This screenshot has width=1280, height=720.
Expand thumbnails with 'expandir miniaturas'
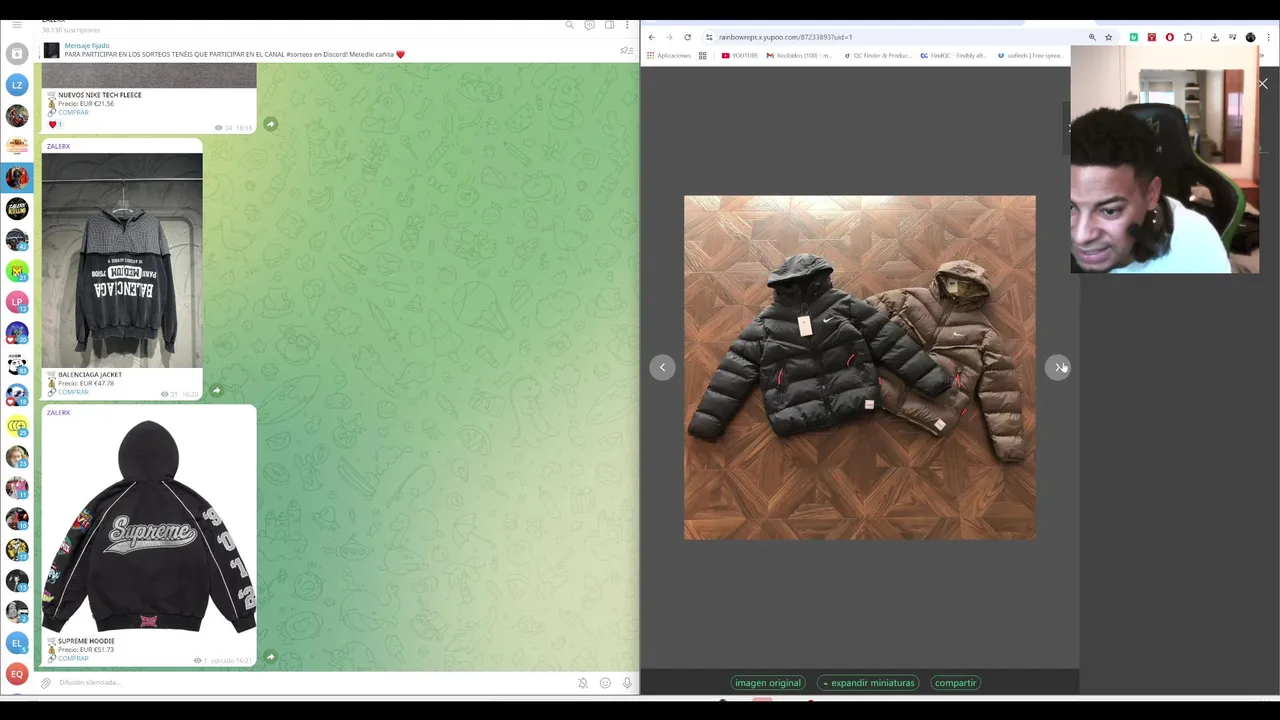(868, 683)
